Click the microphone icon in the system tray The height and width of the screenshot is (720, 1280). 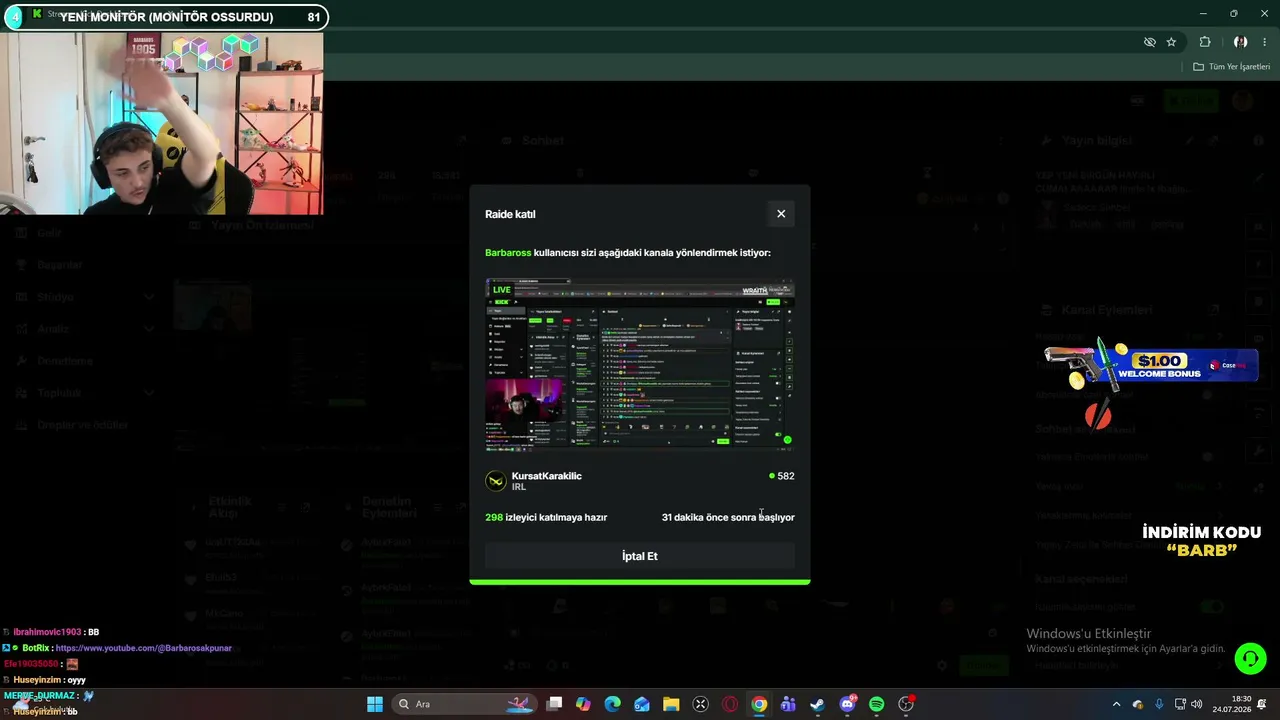click(1159, 704)
